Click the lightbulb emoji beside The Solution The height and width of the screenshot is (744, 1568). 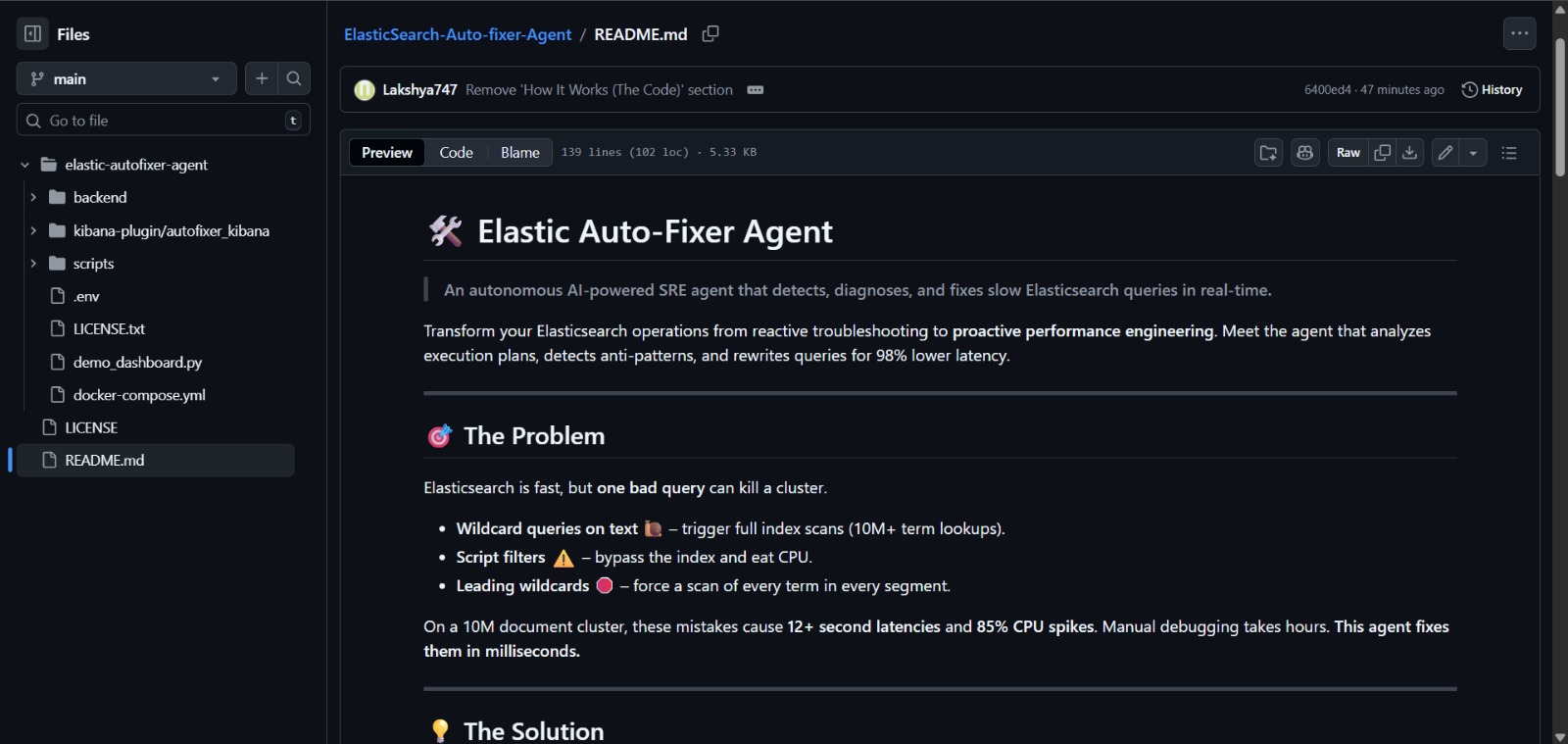pyautogui.click(x=440, y=731)
